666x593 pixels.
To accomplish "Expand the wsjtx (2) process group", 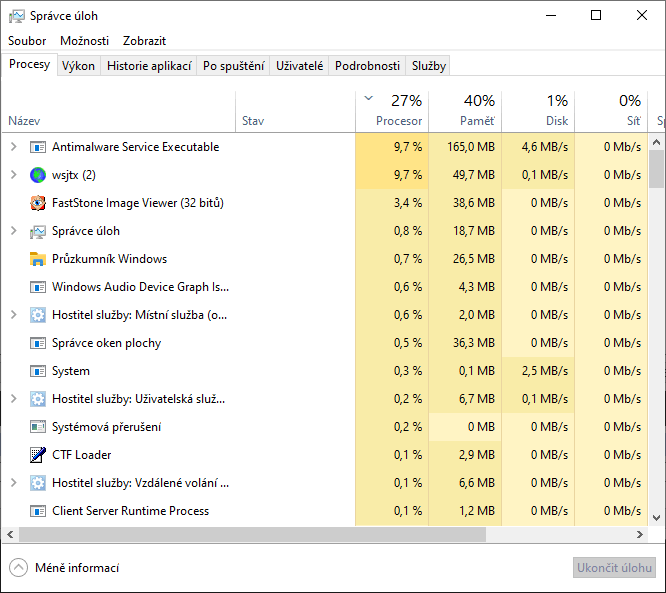I will [13, 175].
